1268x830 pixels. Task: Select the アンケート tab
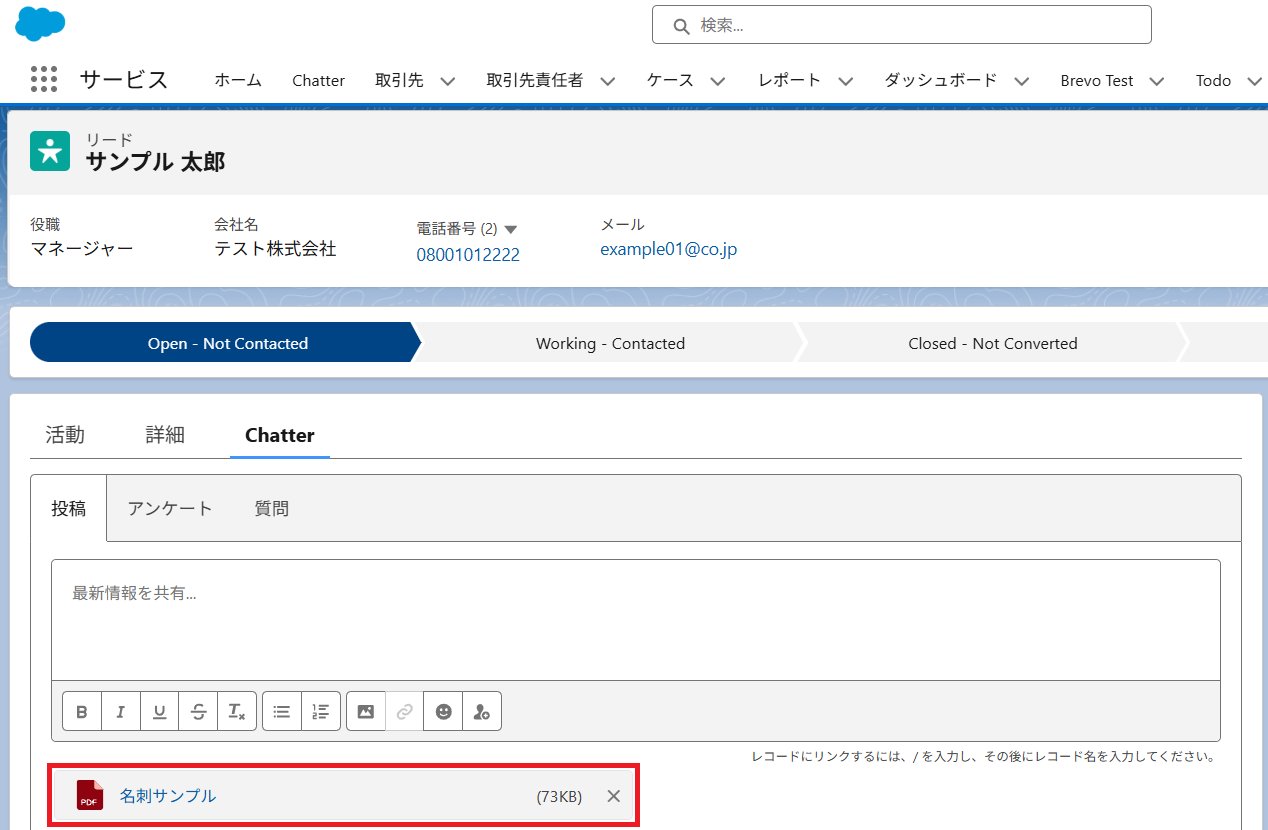(170, 508)
